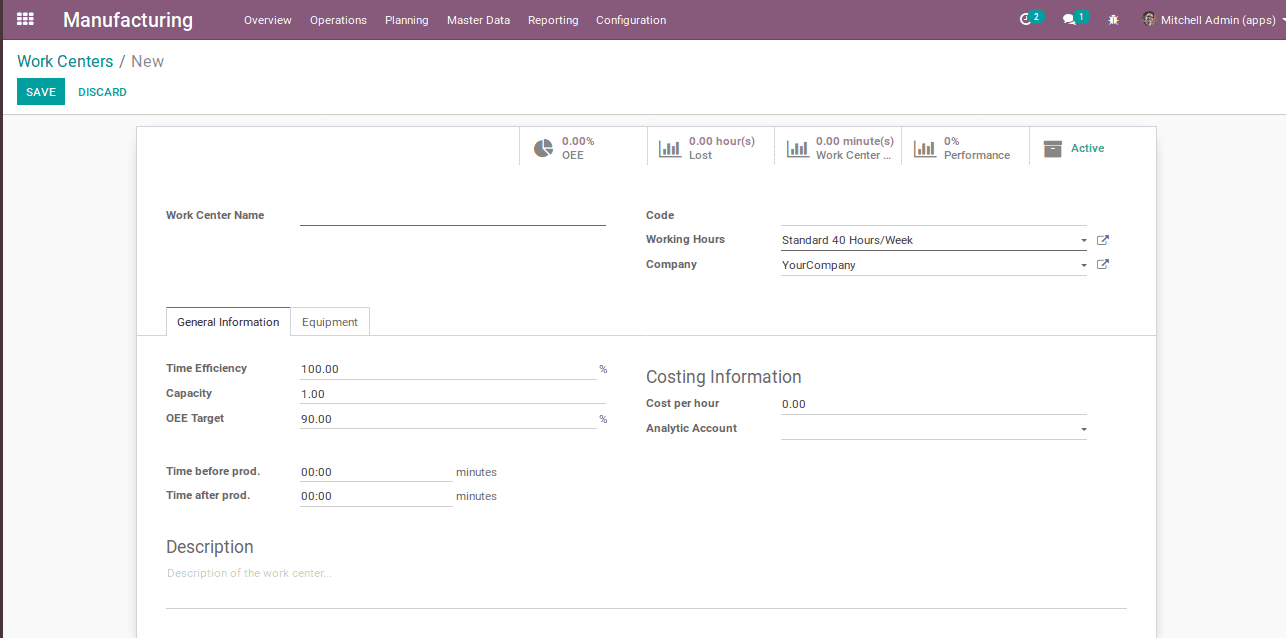This screenshot has width=1286, height=638.
Task: Open the Reporting menu
Action: 553,20
